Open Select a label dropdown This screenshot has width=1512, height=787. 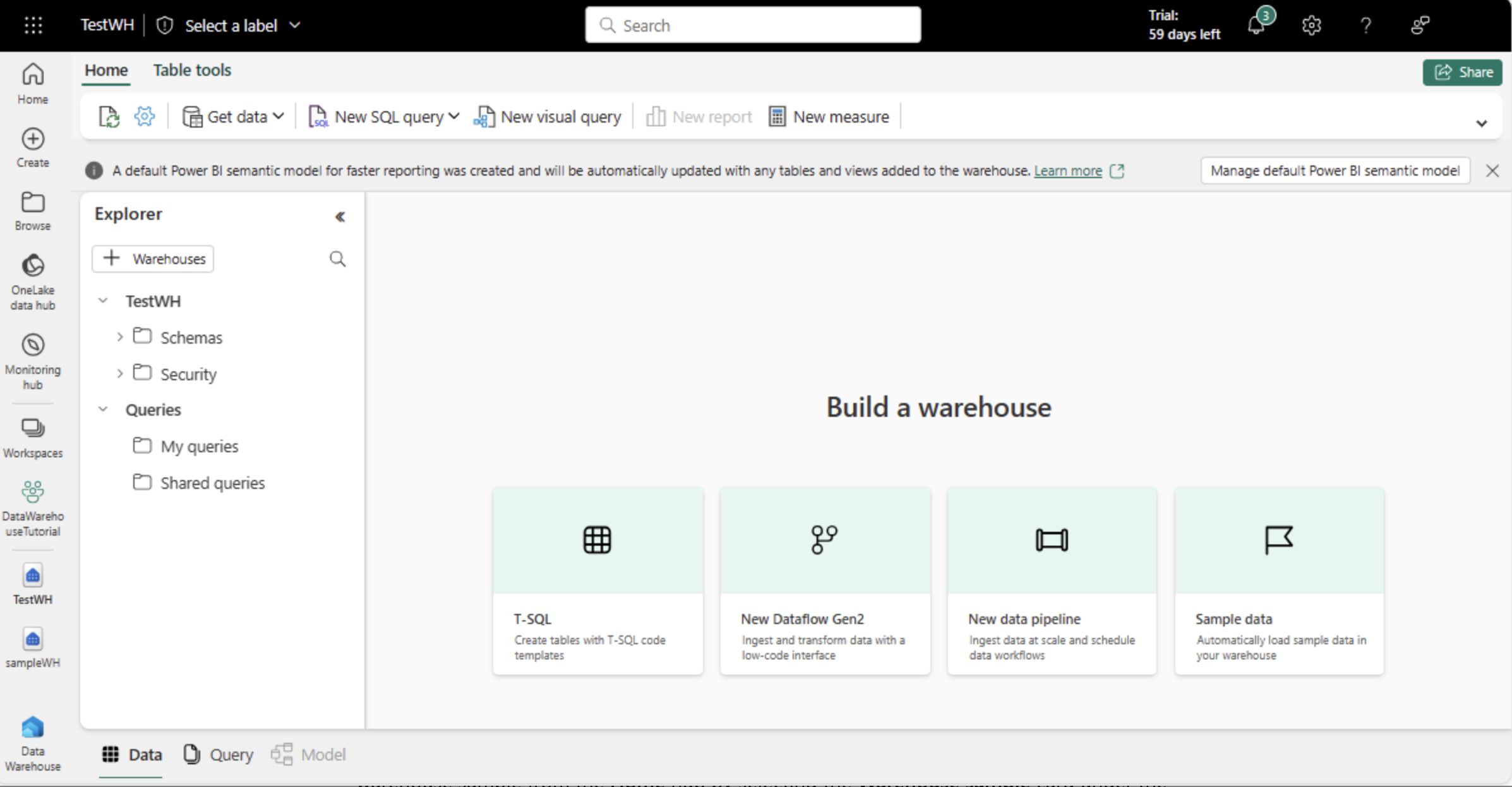pyautogui.click(x=242, y=25)
